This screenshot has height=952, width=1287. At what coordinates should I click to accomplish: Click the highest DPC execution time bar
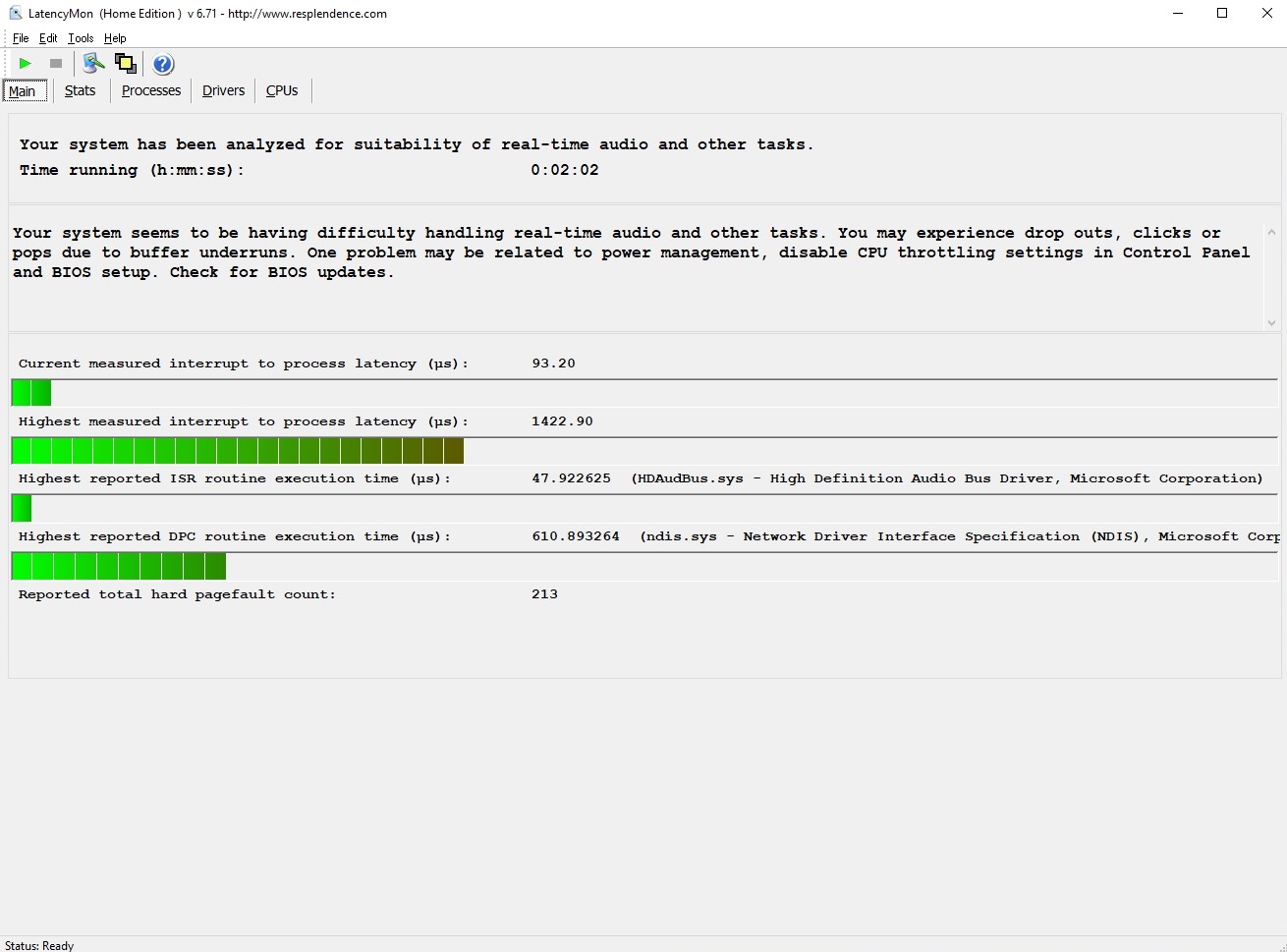point(644,566)
